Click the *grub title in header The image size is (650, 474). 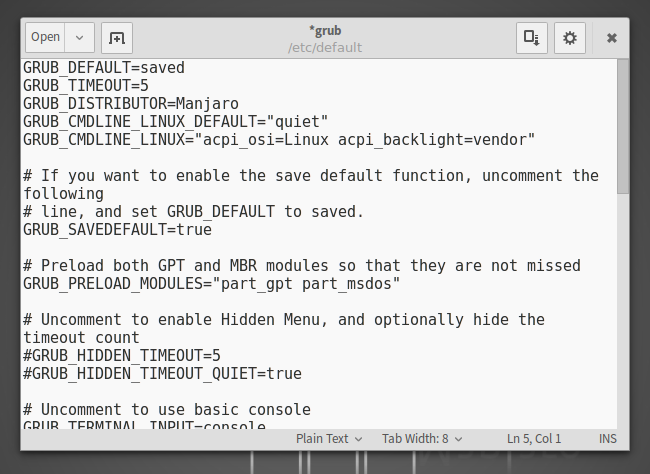pos(325,31)
